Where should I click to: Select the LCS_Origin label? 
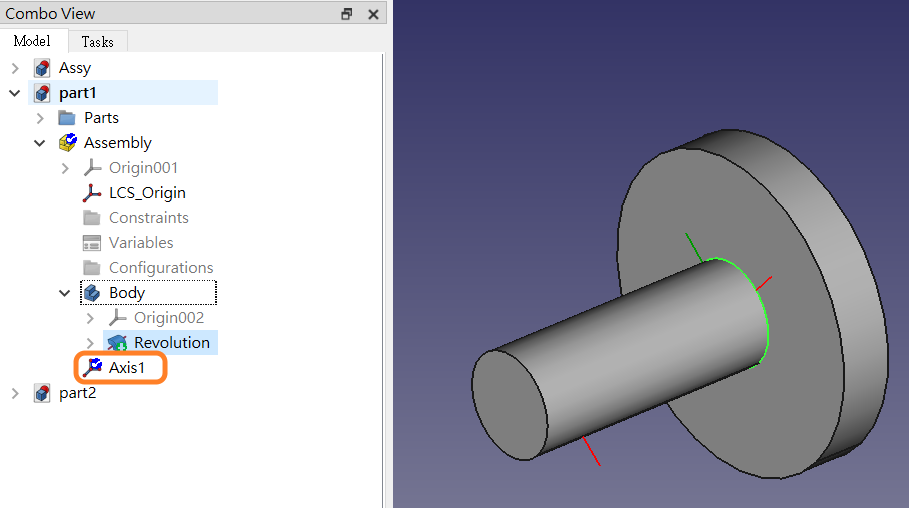tap(147, 193)
